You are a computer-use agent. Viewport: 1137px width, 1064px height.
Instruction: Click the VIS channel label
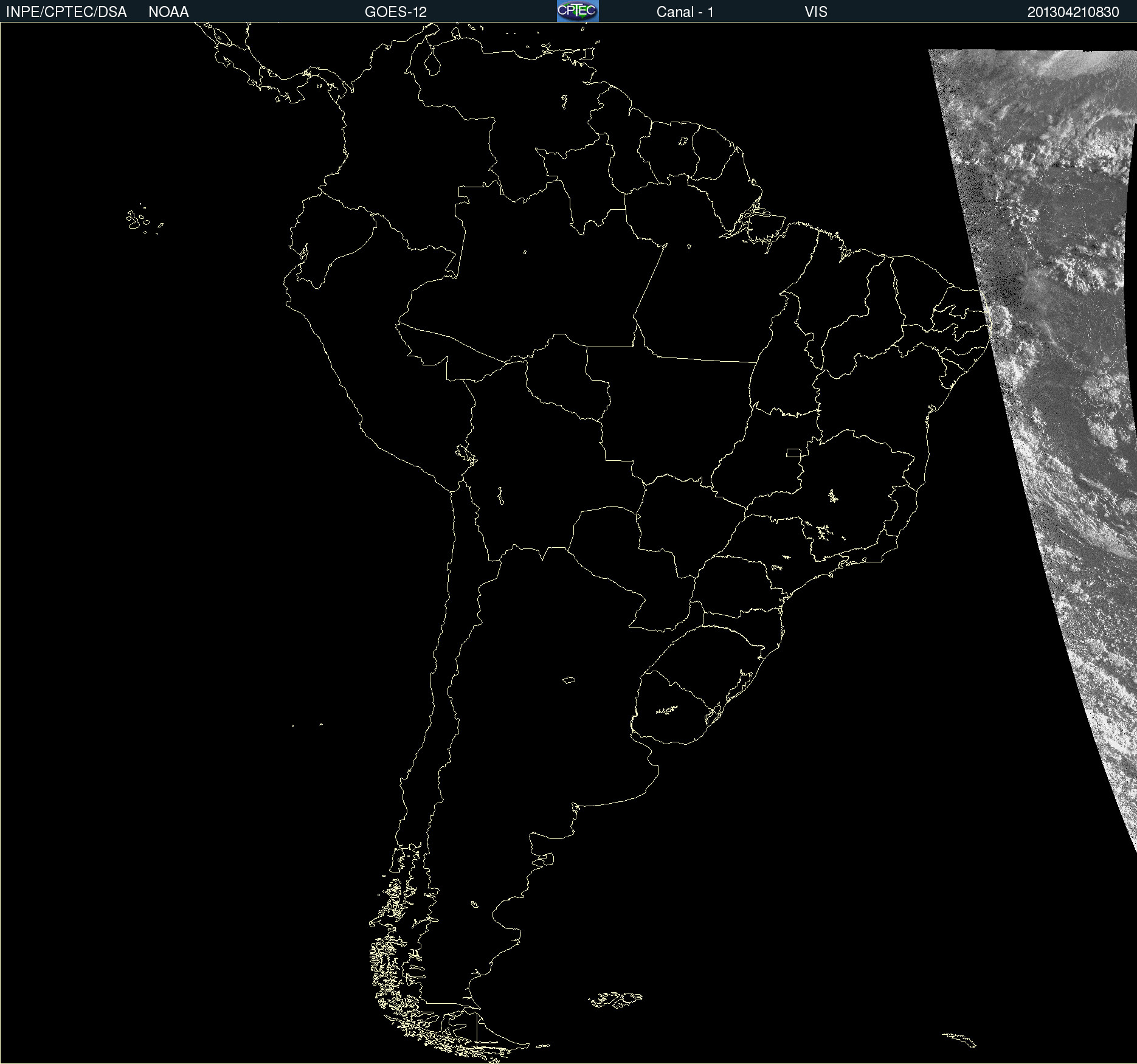(x=816, y=12)
